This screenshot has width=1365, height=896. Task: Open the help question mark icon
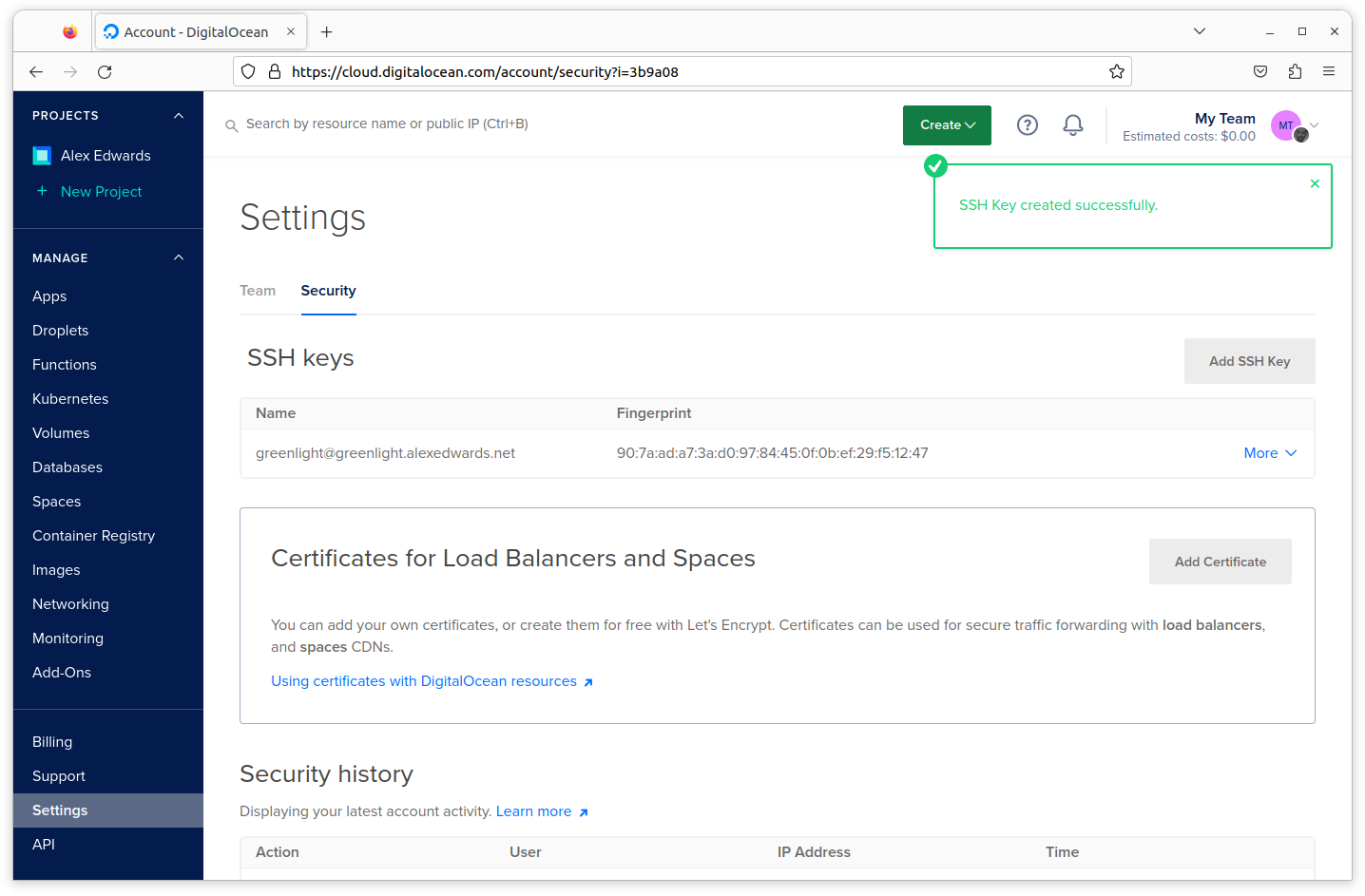click(x=1027, y=124)
